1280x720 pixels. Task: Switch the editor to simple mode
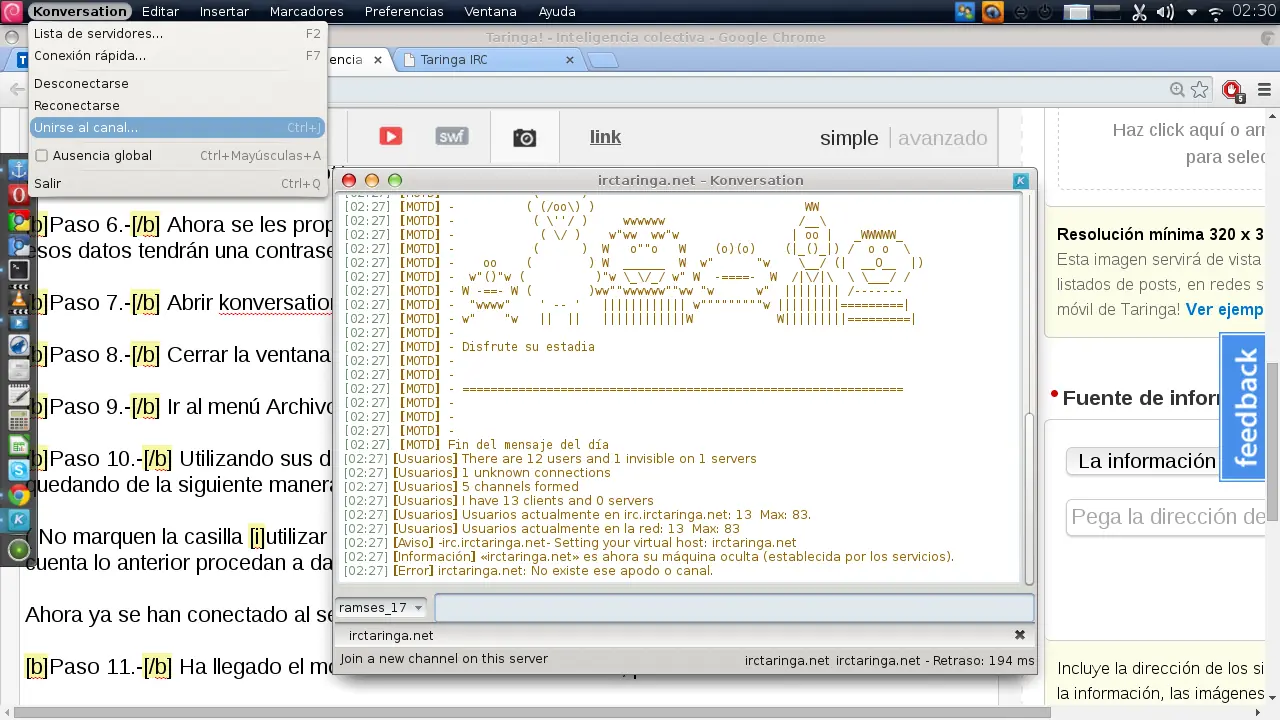pos(849,138)
